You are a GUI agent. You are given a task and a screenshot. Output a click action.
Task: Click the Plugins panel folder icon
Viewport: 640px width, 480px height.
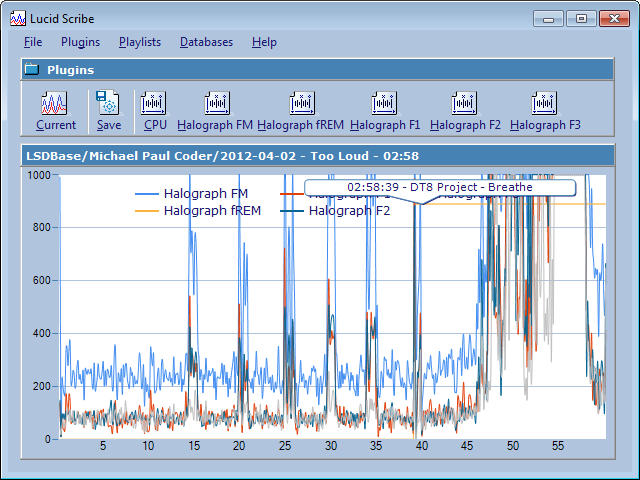click(32, 70)
